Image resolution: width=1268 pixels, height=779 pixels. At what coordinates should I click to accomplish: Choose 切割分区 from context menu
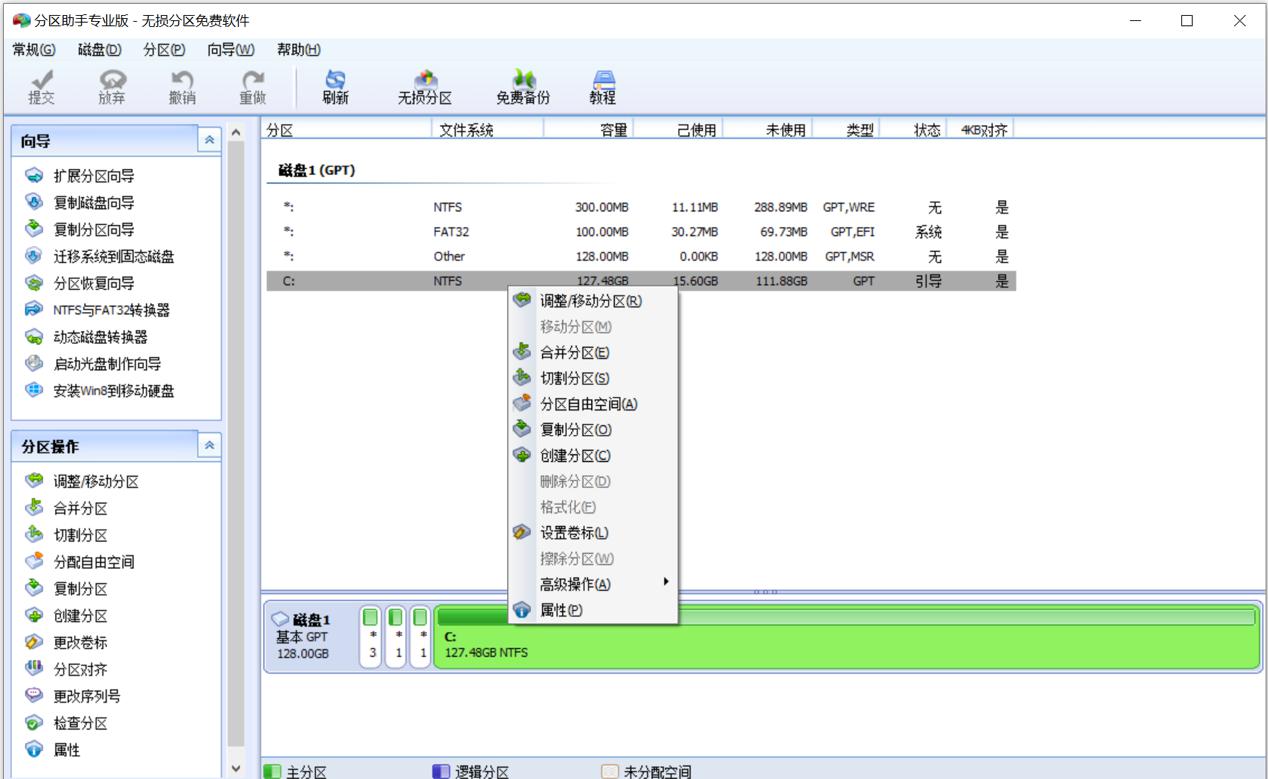pyautogui.click(x=593, y=379)
